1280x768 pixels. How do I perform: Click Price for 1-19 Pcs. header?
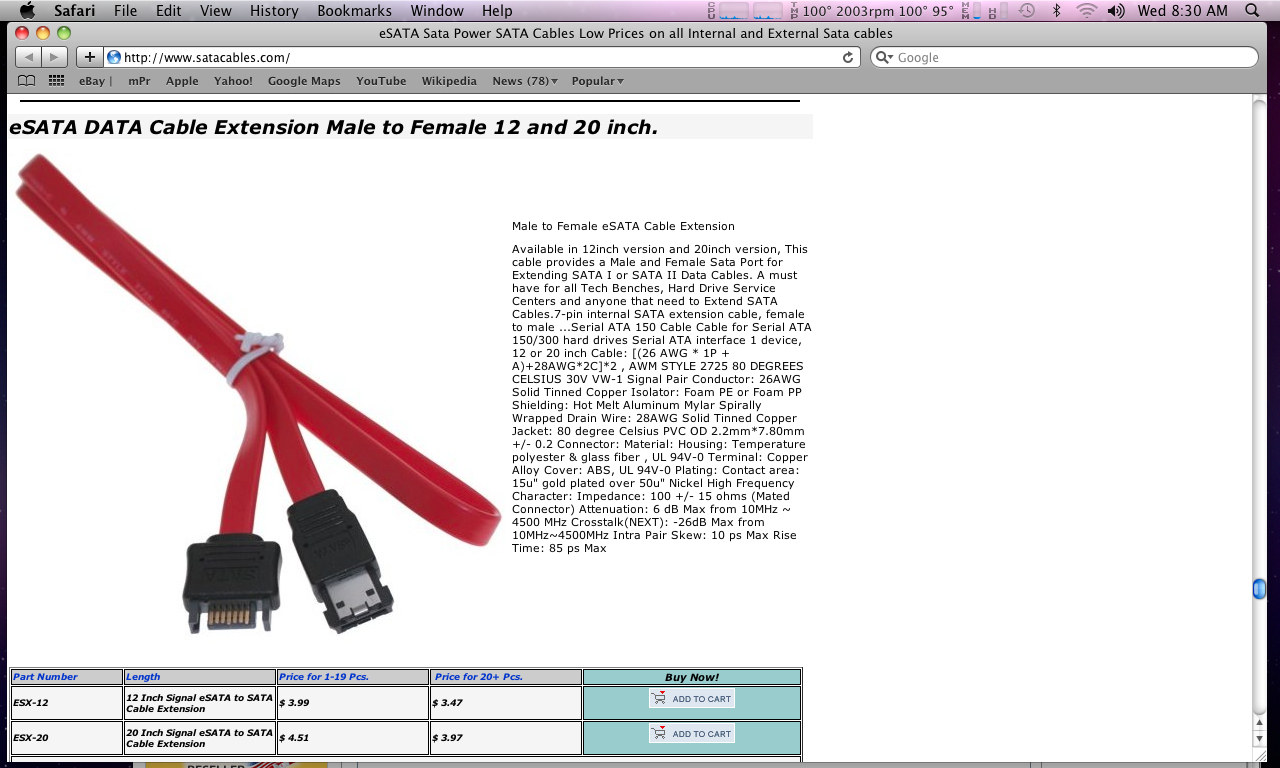tap(352, 677)
